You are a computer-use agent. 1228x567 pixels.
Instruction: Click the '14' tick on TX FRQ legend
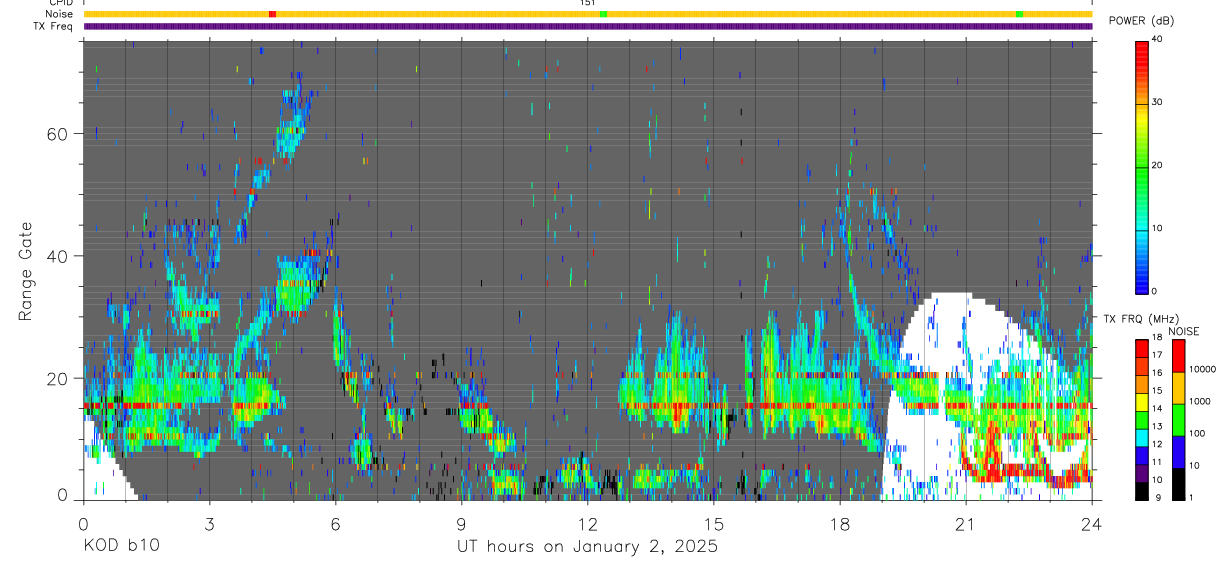click(x=1157, y=408)
